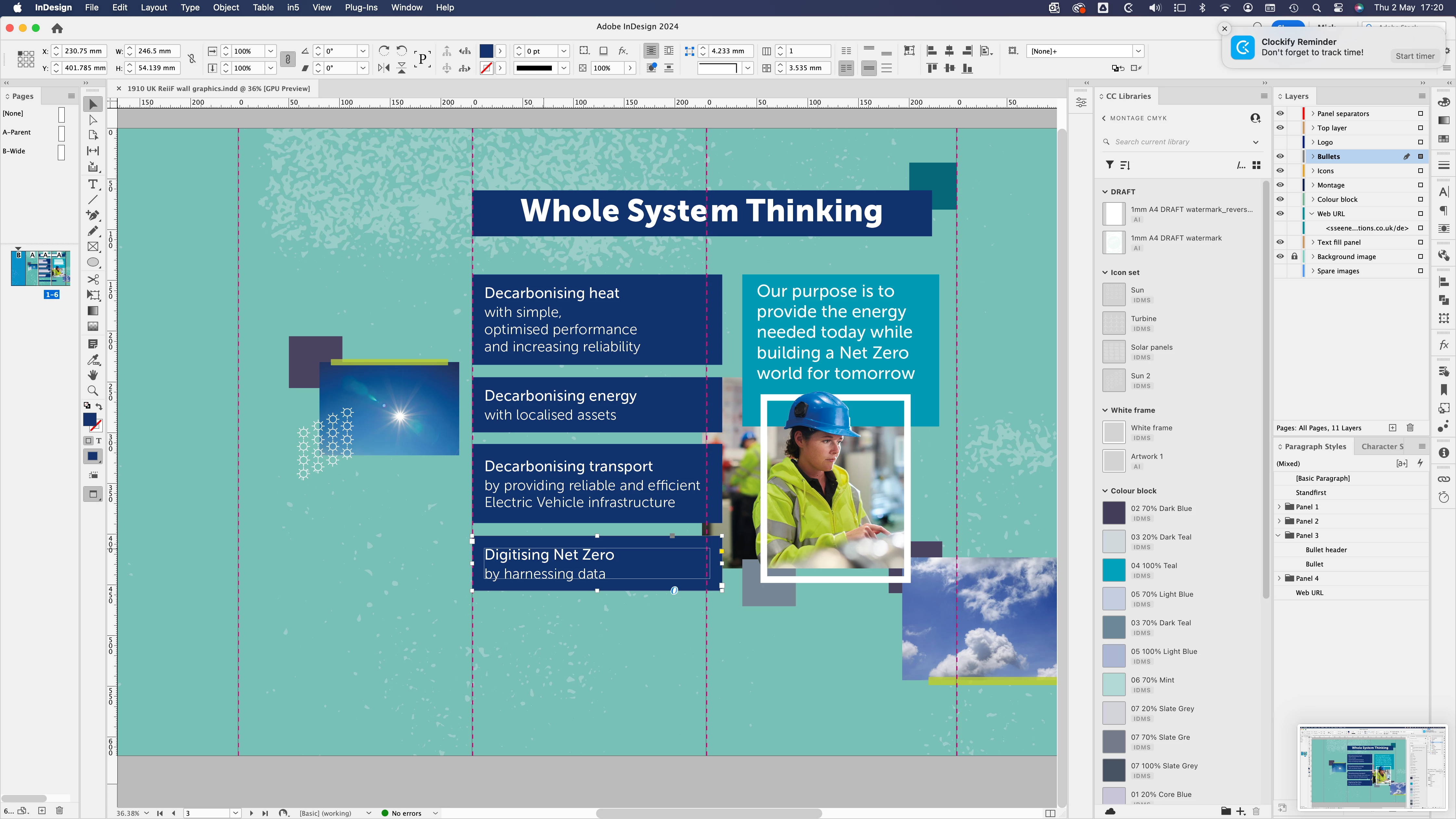Create new layer in Layers panel
The image size is (1456, 819).
1392,428
